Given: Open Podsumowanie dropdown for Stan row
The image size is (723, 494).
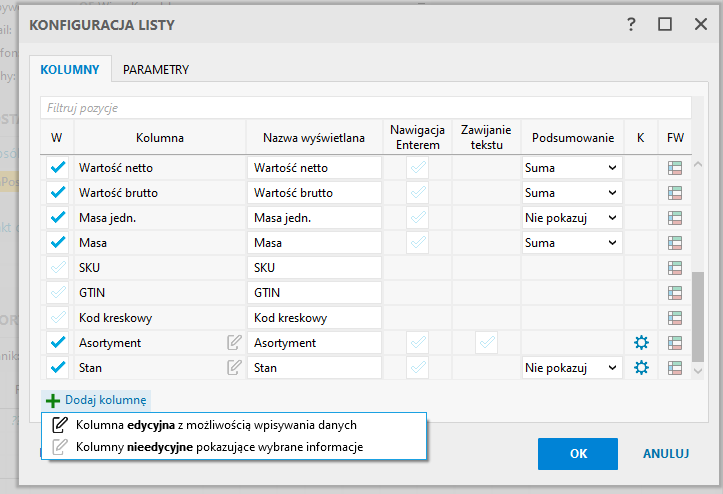Looking at the screenshot, I should point(571,368).
